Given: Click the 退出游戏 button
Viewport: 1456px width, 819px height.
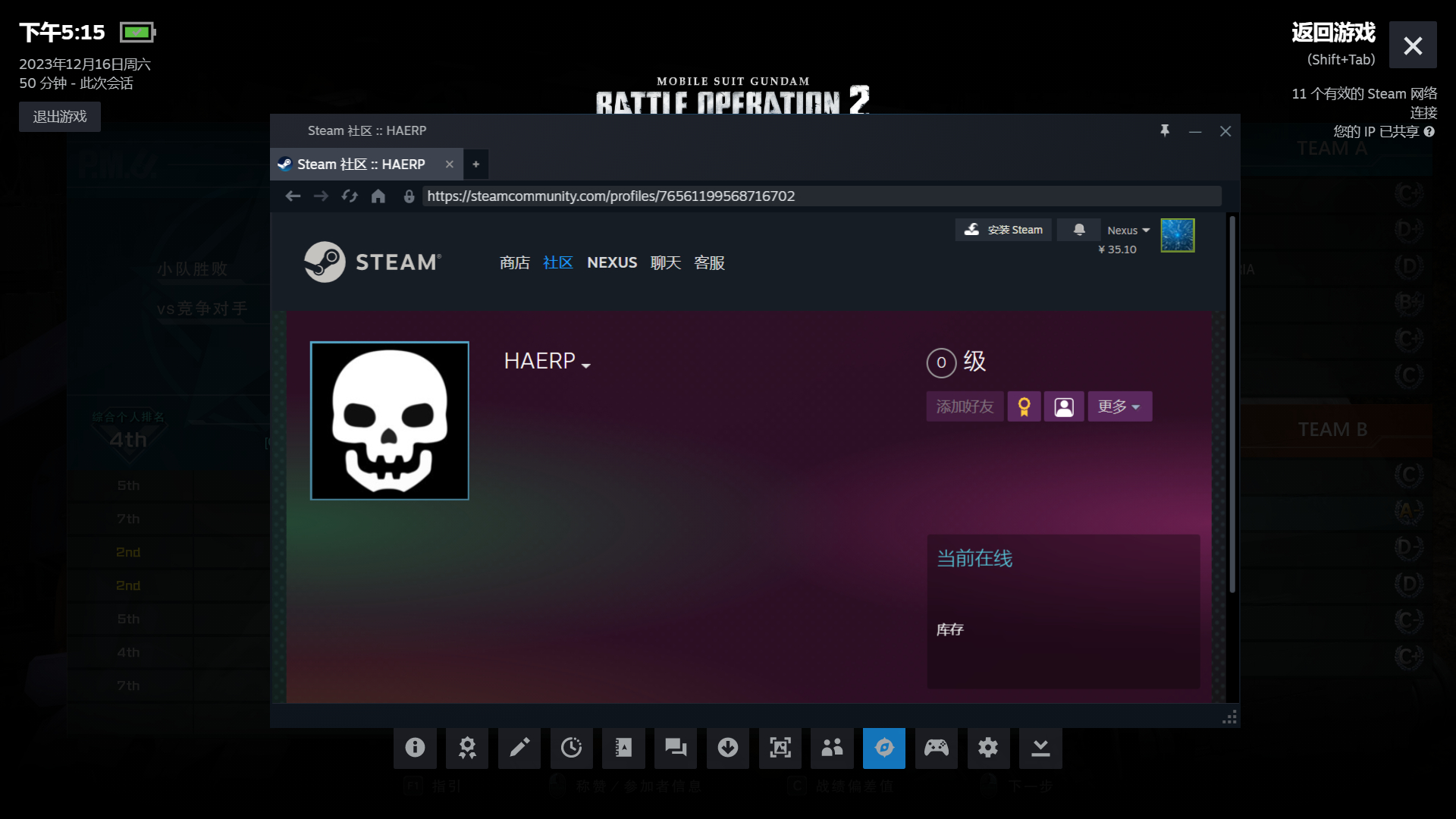Looking at the screenshot, I should pos(60,117).
